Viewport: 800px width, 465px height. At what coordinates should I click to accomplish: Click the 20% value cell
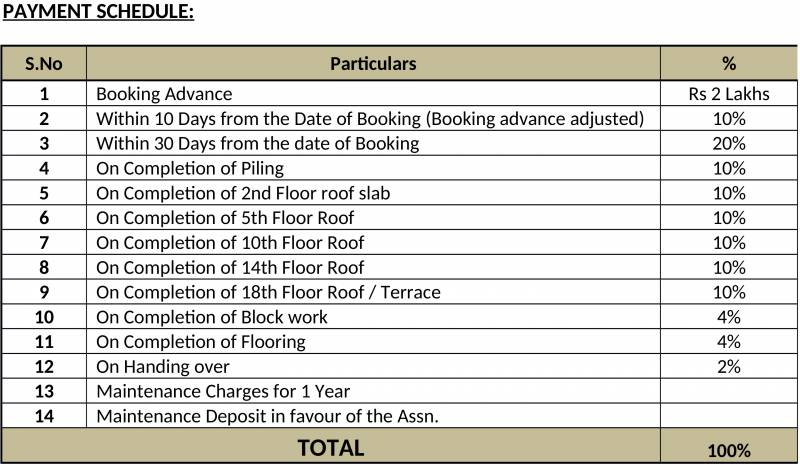tap(728, 144)
